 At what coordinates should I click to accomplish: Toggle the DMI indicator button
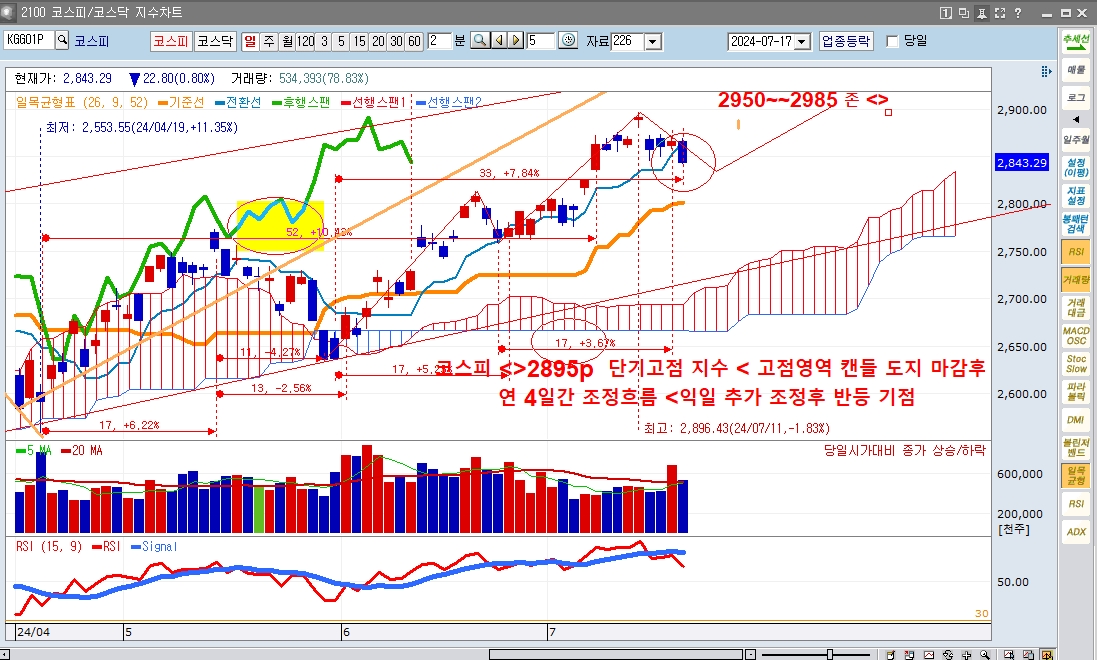1075,419
